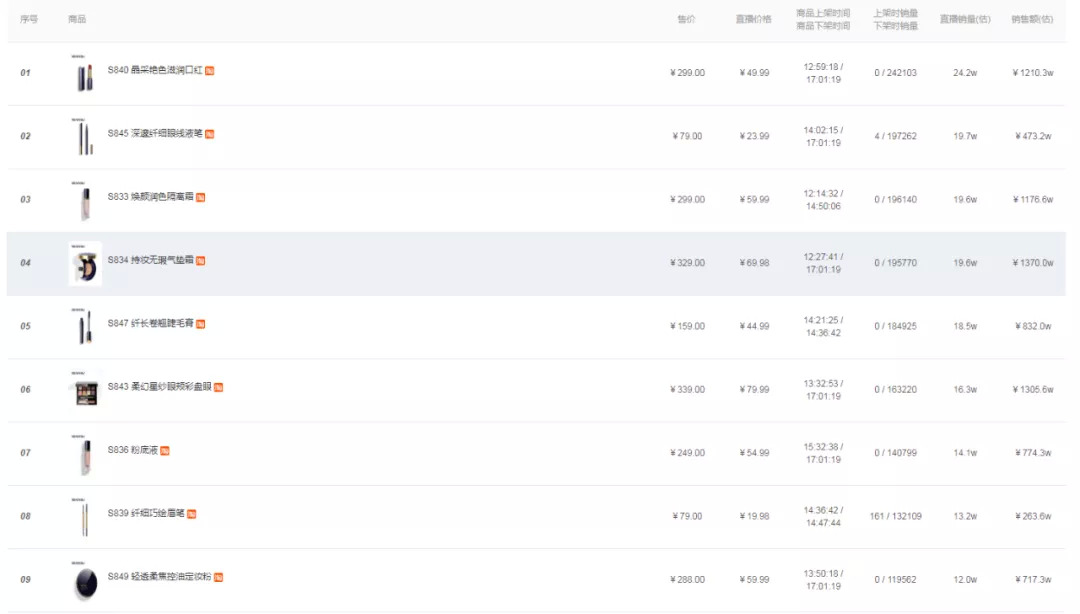Screen dimensions: 1080x614
Task: Click Taobao icon next to S839 eyebrow pencil
Action: tap(191, 514)
